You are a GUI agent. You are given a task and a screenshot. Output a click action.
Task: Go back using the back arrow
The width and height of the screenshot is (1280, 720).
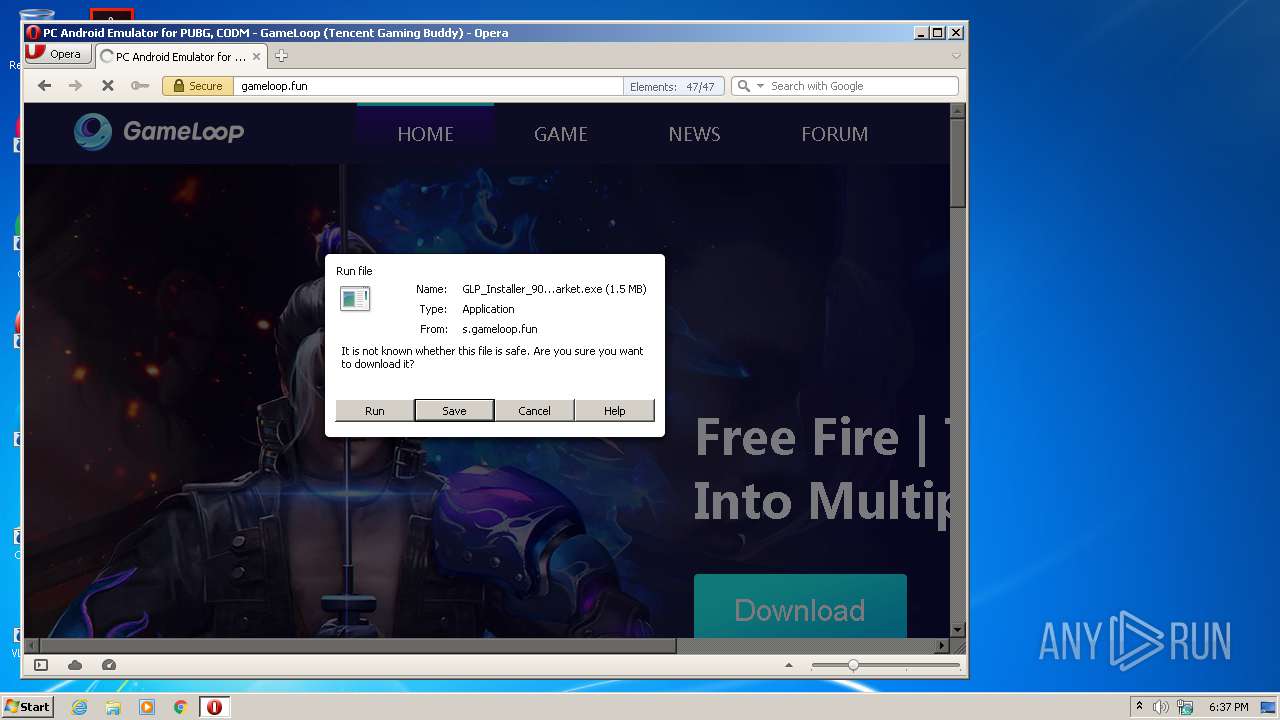click(44, 86)
